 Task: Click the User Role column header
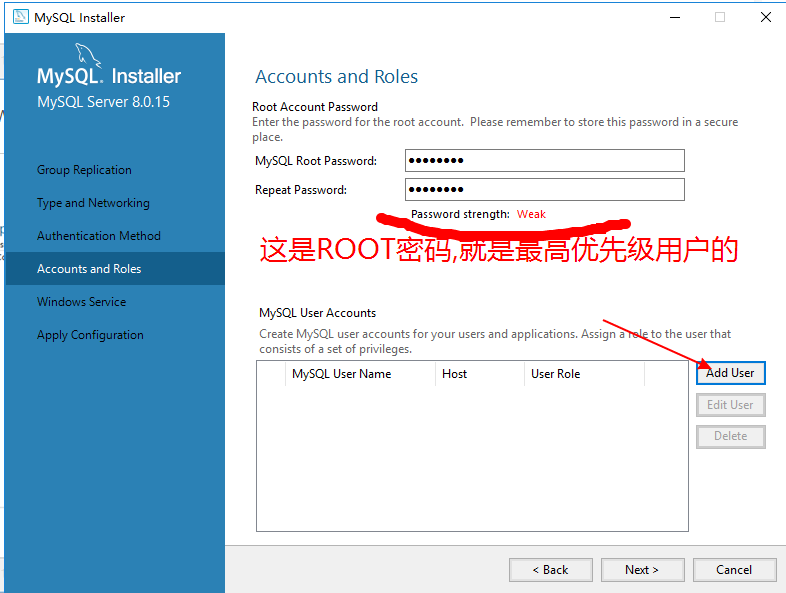pyautogui.click(x=584, y=374)
